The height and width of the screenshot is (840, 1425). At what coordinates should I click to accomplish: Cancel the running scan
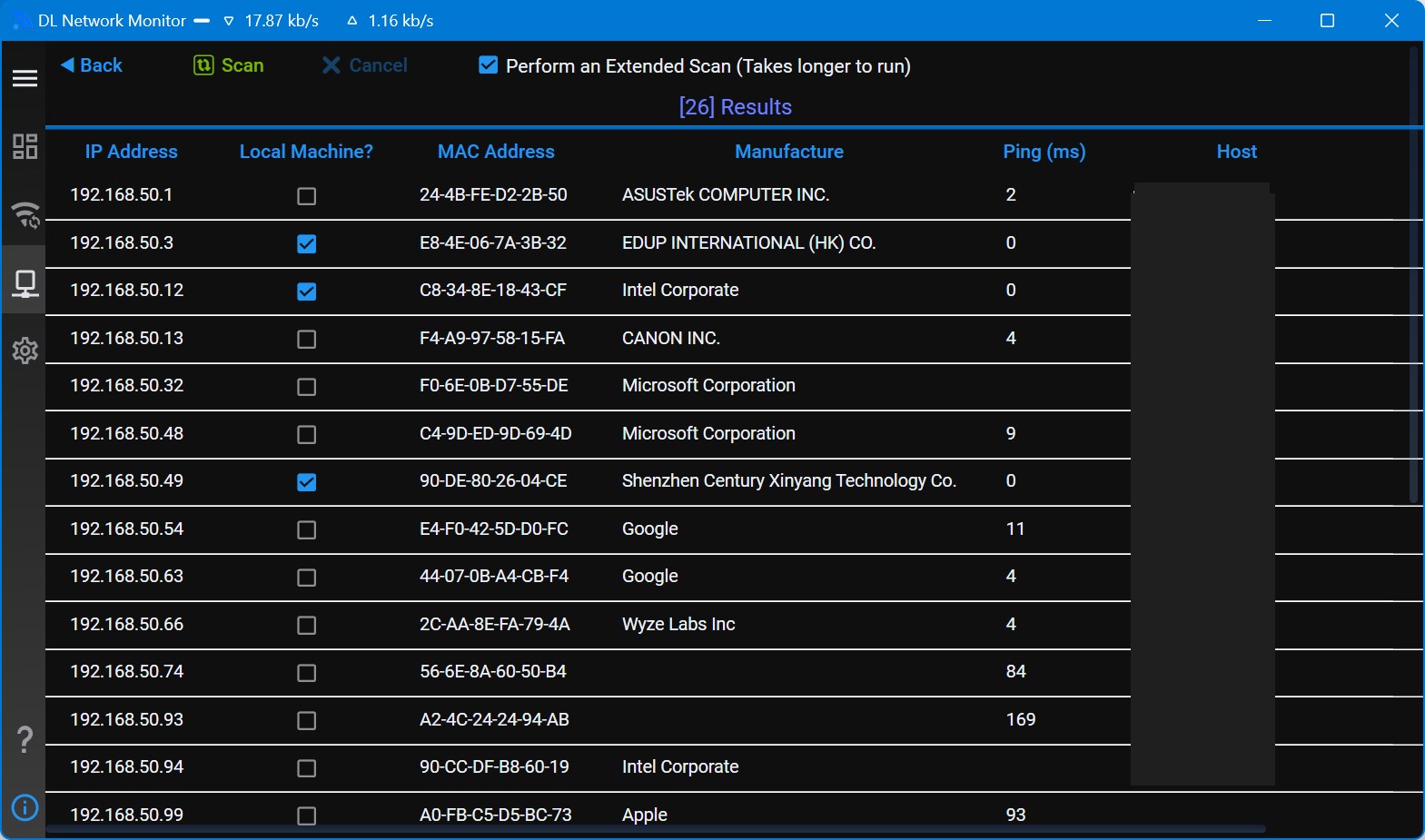pos(364,65)
